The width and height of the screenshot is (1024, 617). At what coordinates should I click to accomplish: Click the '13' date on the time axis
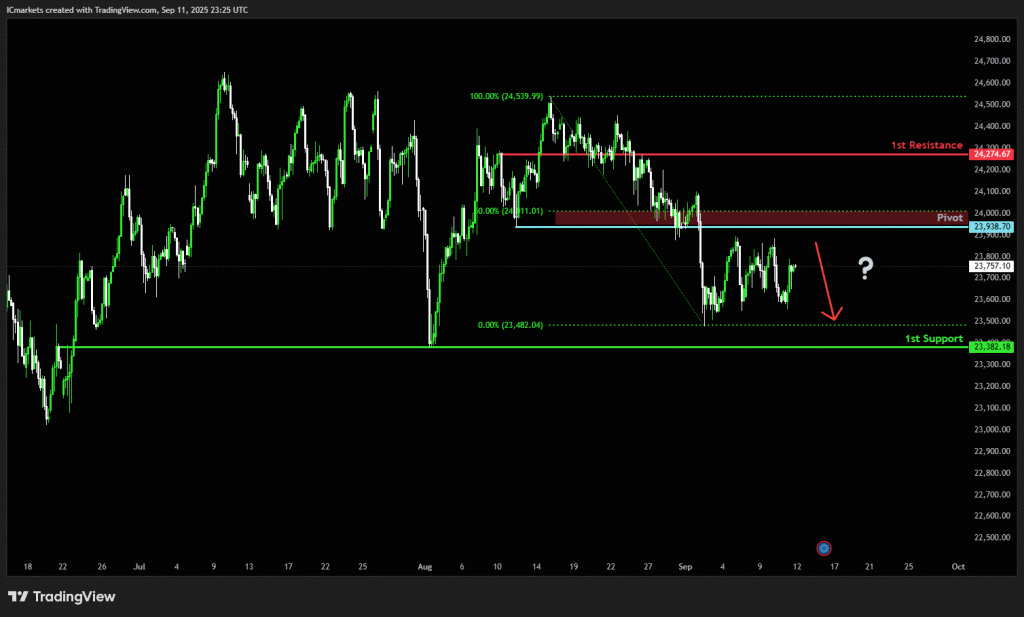point(249,567)
